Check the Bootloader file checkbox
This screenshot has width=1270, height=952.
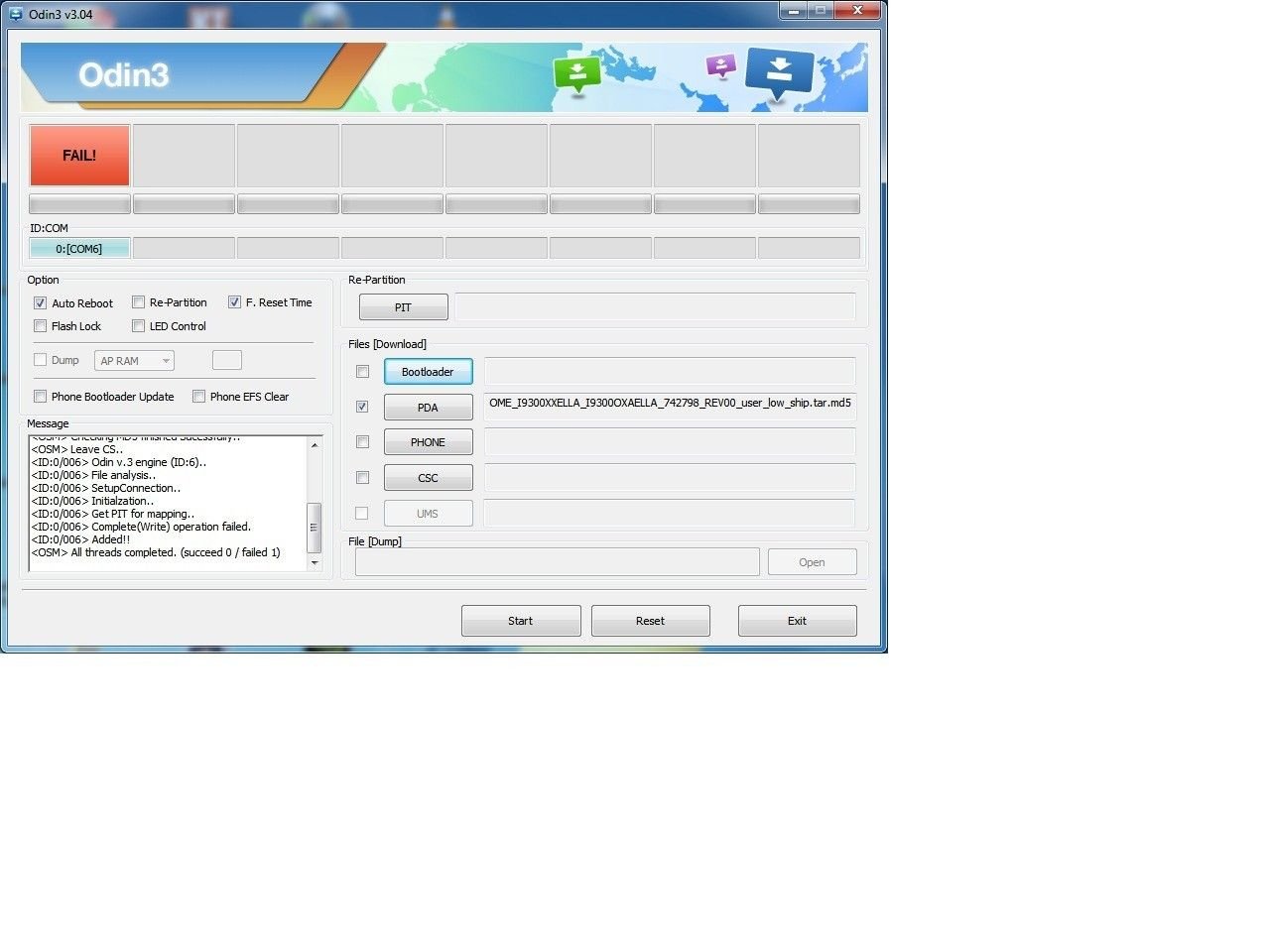coord(363,372)
